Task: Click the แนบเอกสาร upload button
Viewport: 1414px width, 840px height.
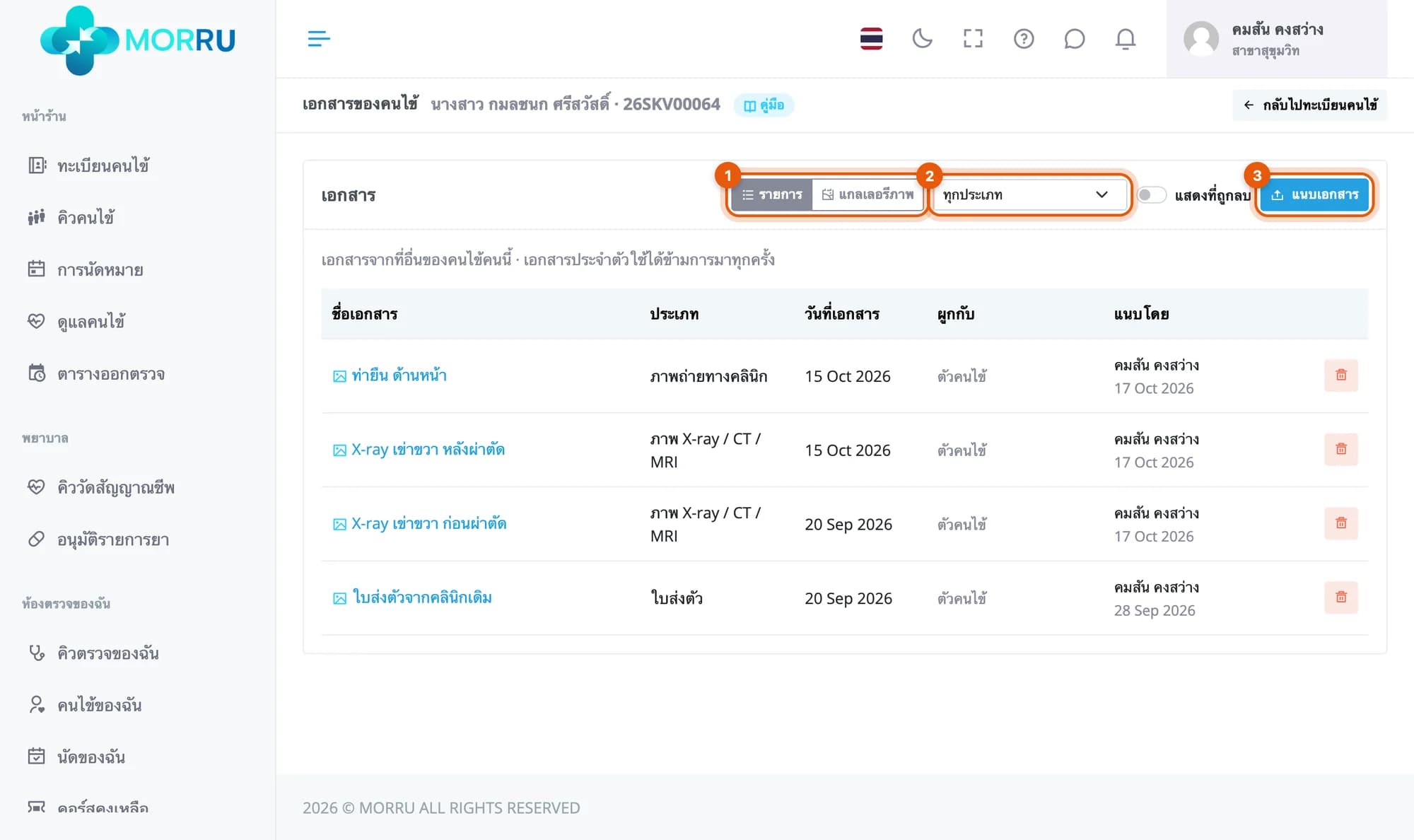Action: tap(1314, 194)
